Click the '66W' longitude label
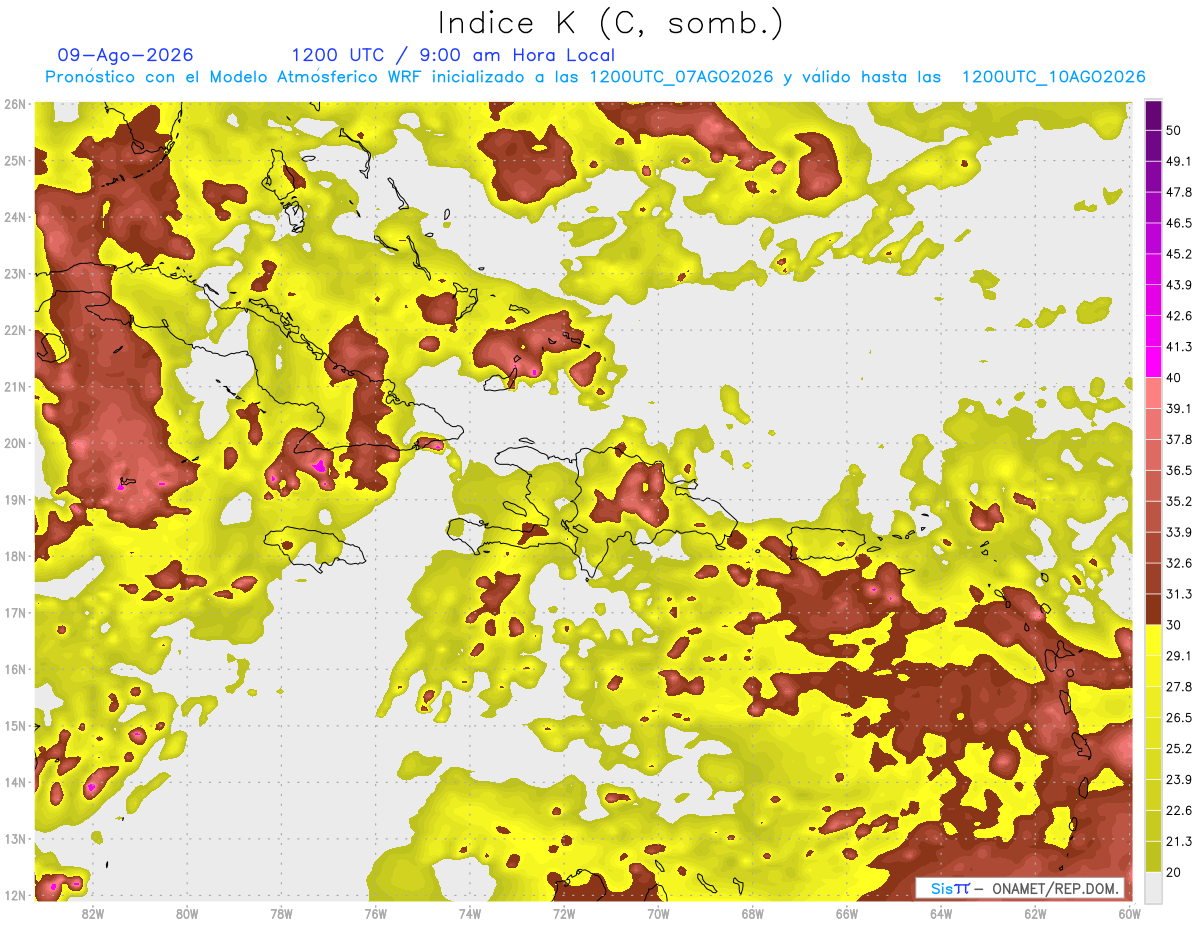This screenshot has width=1200, height=927. pos(847,914)
